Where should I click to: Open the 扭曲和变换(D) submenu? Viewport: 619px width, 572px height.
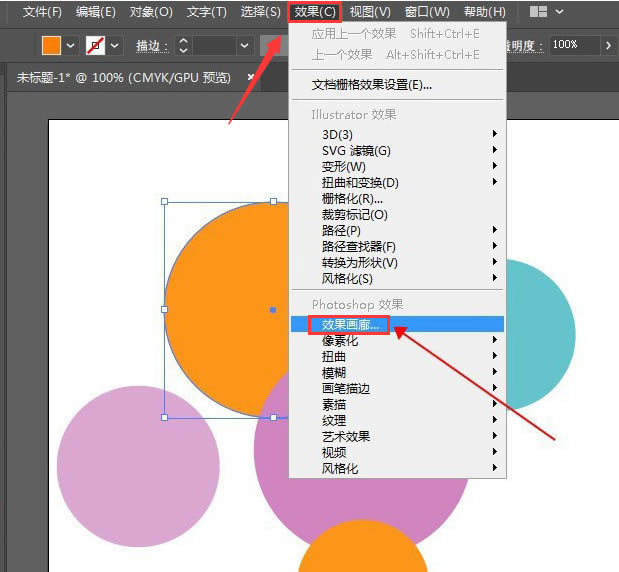(398, 182)
